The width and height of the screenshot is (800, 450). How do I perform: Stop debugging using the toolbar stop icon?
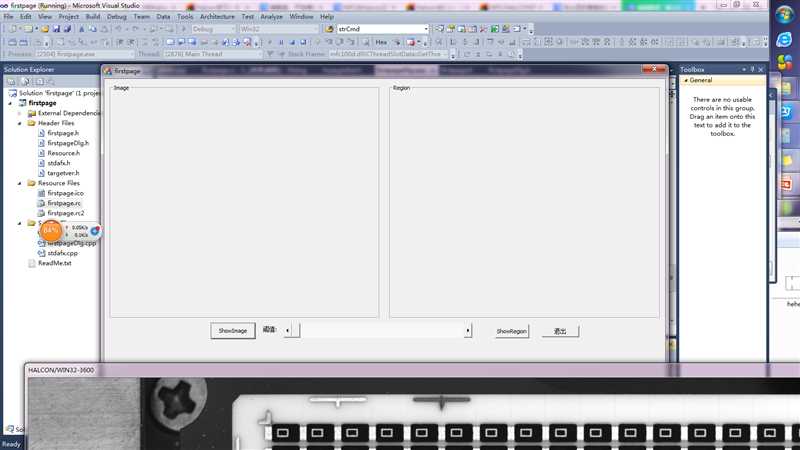click(x=292, y=42)
